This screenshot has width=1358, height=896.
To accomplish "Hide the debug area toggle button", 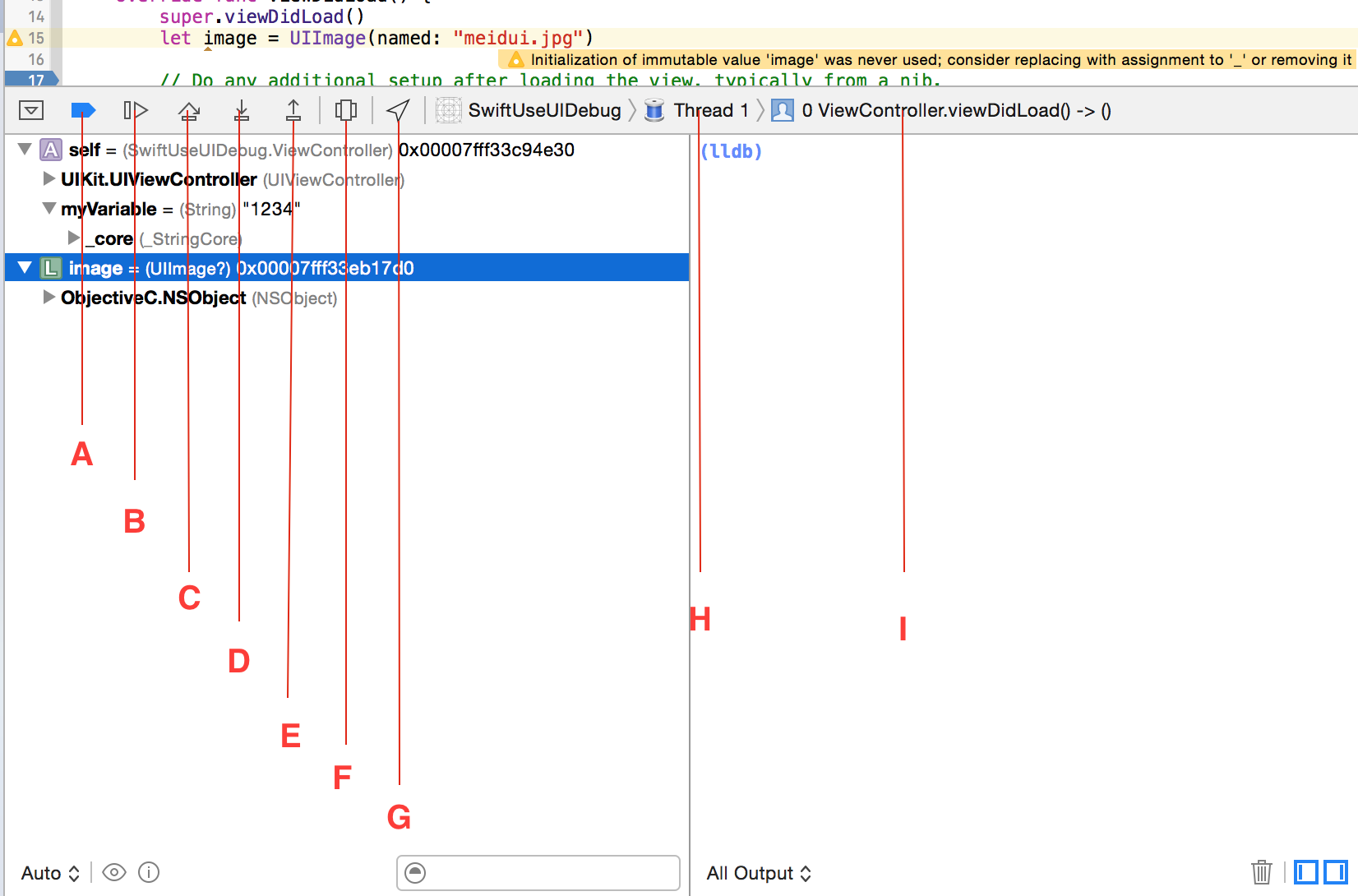I will (31, 110).
